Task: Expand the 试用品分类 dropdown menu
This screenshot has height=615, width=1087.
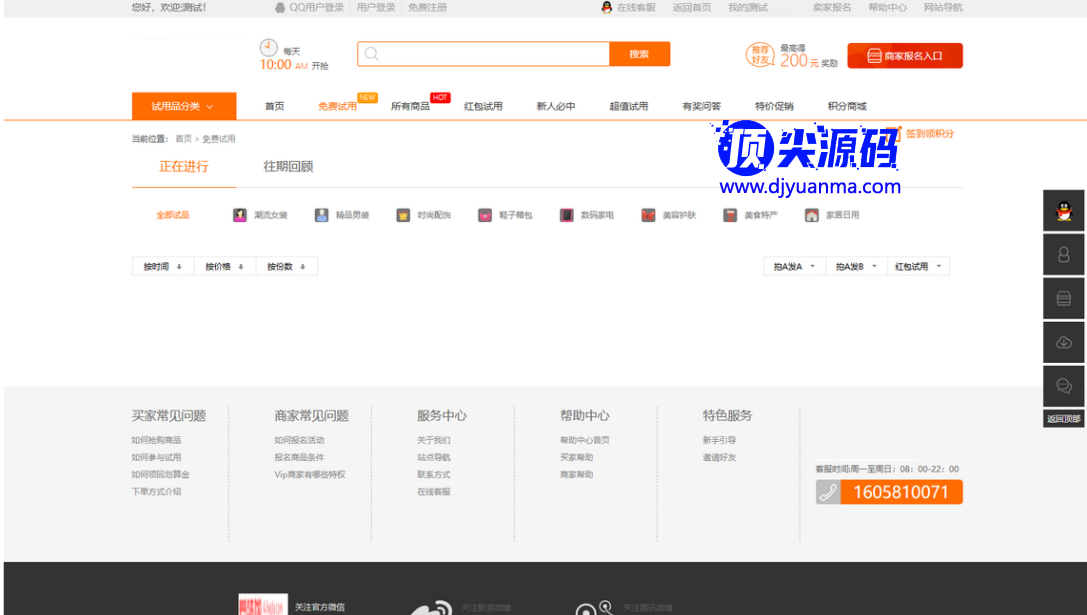Action: click(184, 106)
